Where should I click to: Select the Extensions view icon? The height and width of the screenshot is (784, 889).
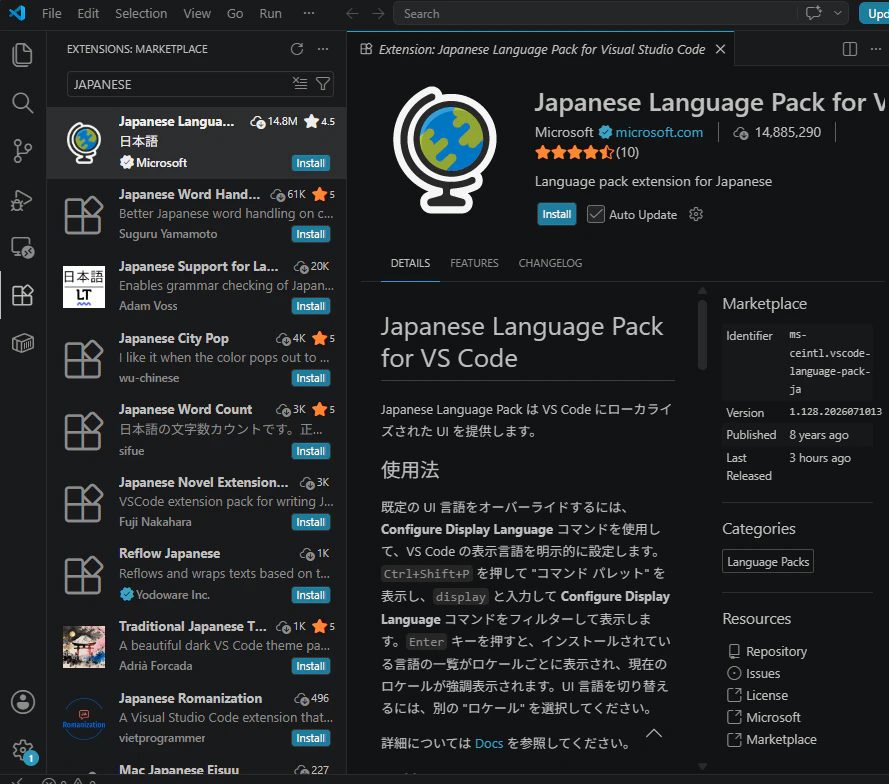23,295
